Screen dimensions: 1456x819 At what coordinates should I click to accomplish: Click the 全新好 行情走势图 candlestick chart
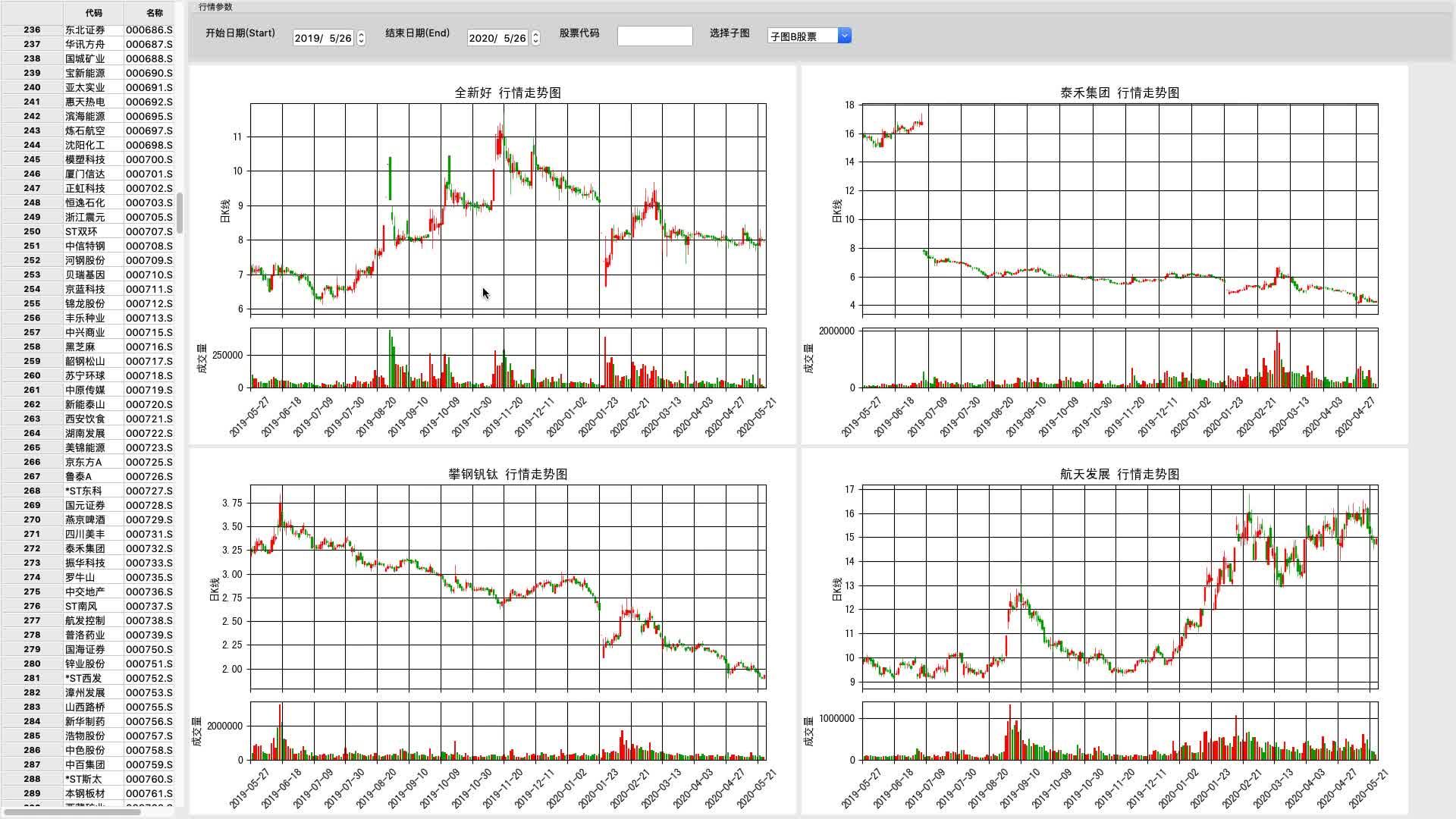(x=508, y=209)
